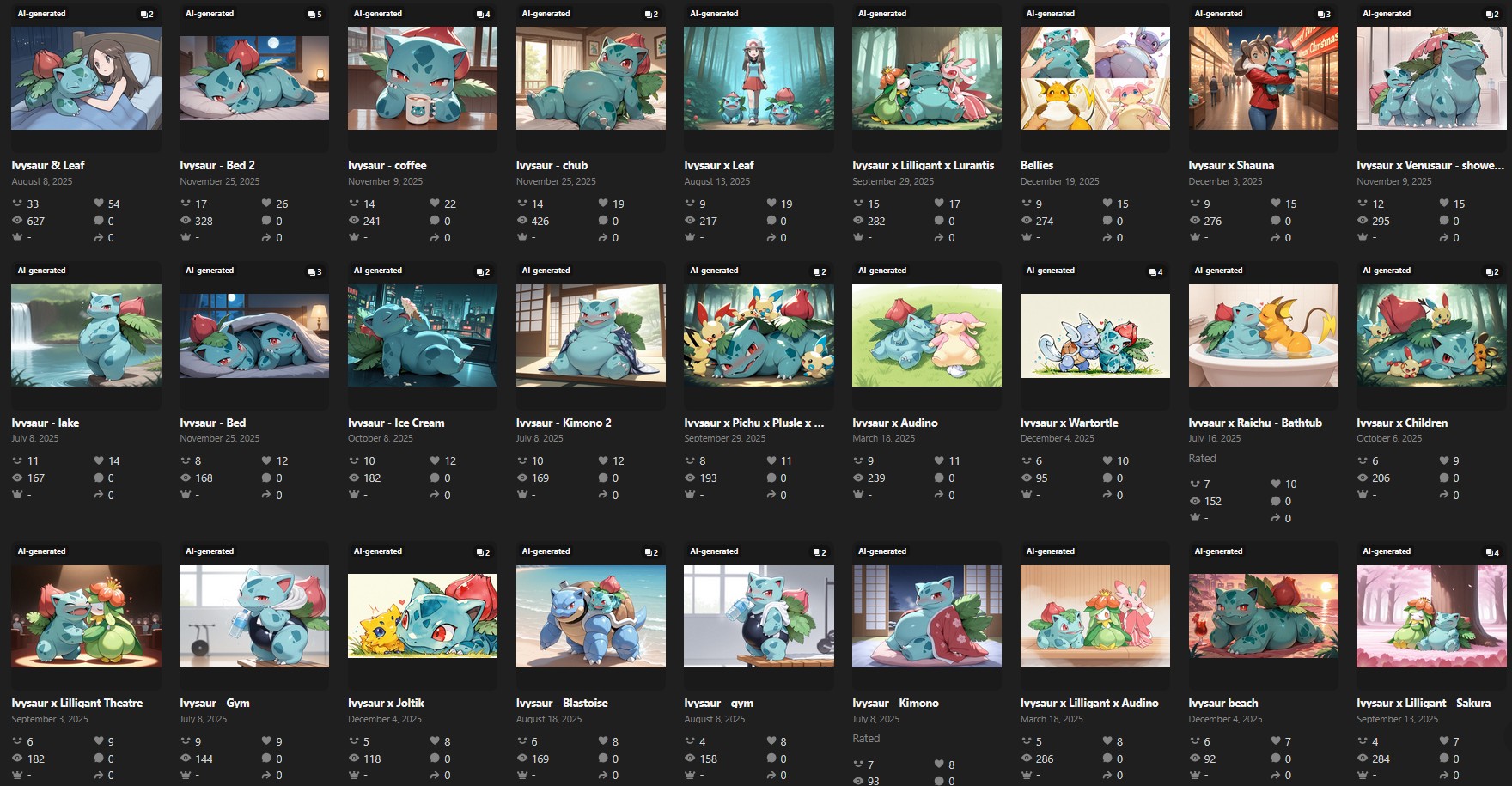Click the heart icon on Ivysaur beach
This screenshot has width=1512, height=786.
[x=1276, y=741]
